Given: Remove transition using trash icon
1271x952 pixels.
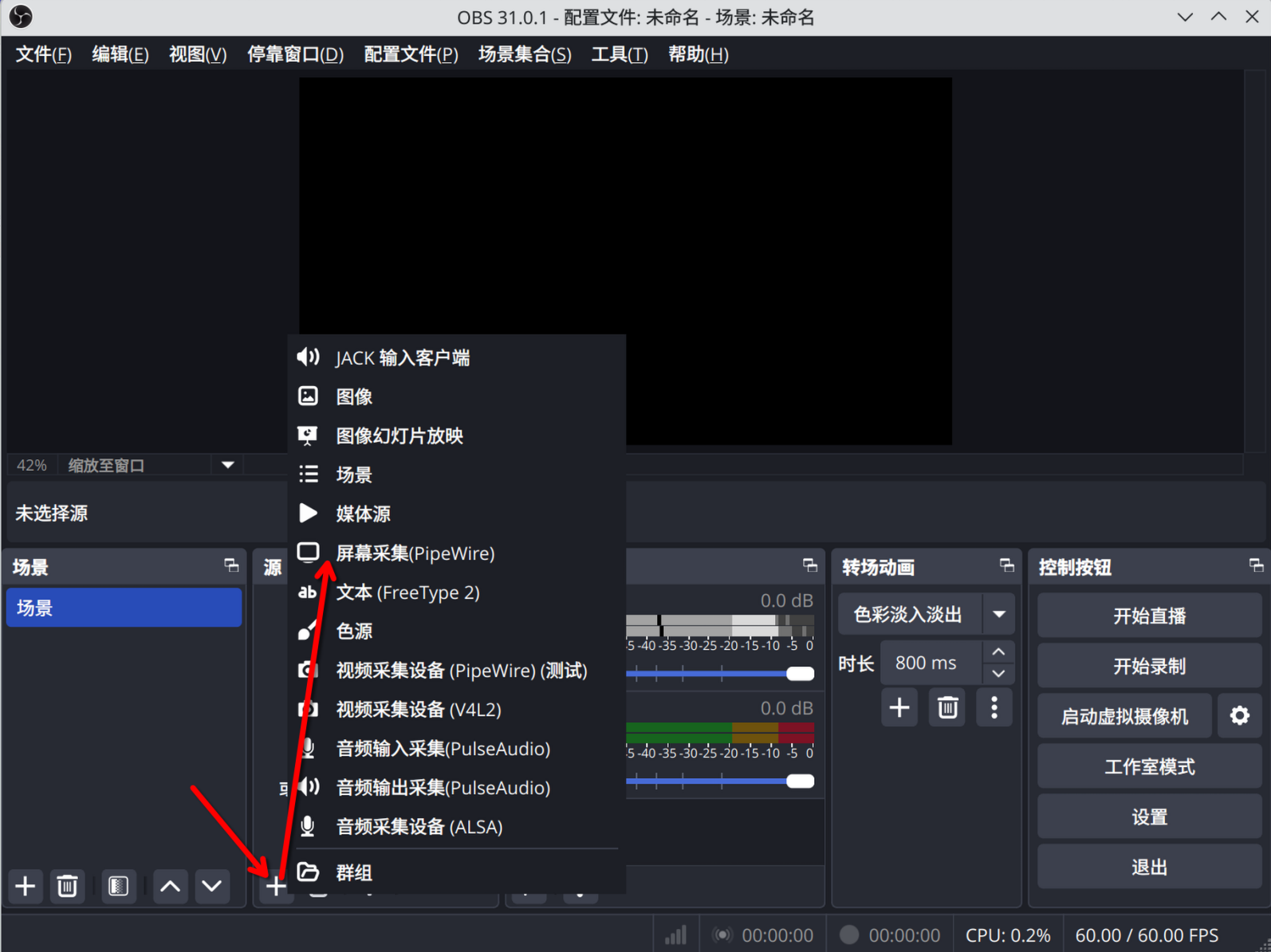Looking at the screenshot, I should pos(947,707).
